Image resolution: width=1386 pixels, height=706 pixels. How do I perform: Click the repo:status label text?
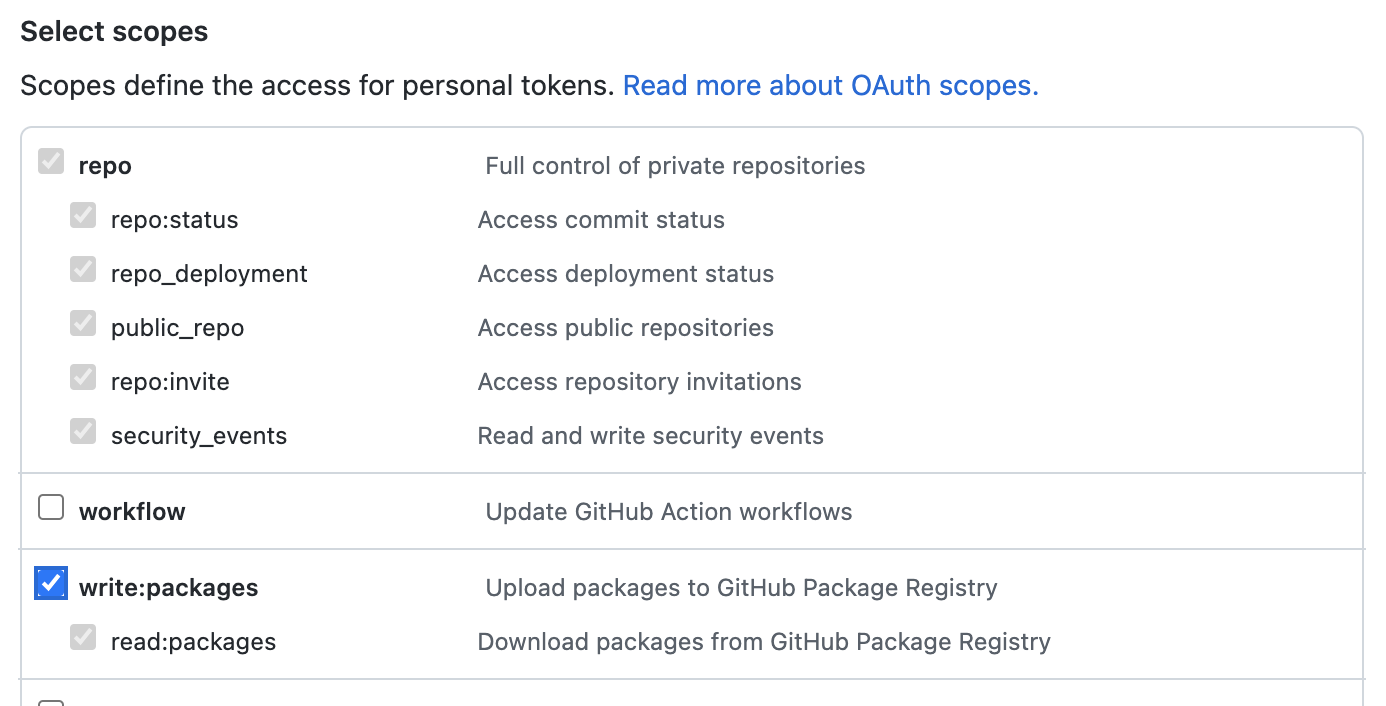175,220
